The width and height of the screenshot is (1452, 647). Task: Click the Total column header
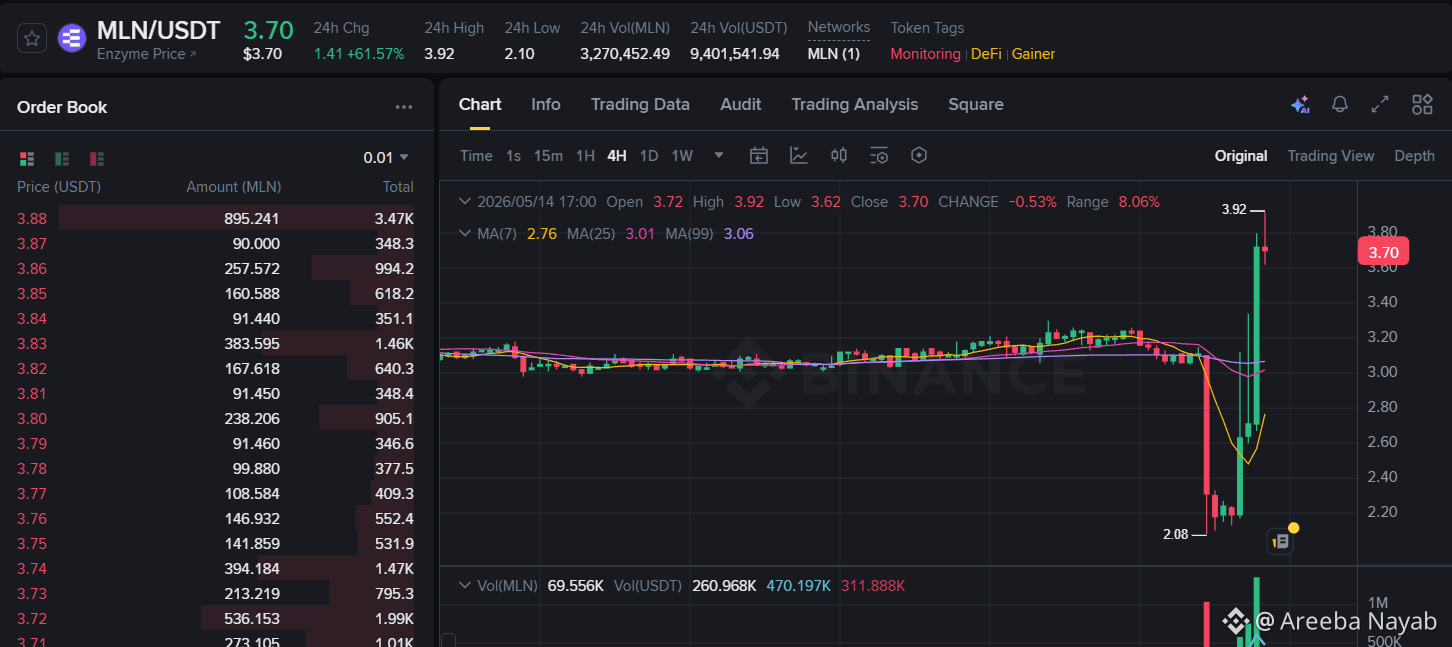[398, 187]
